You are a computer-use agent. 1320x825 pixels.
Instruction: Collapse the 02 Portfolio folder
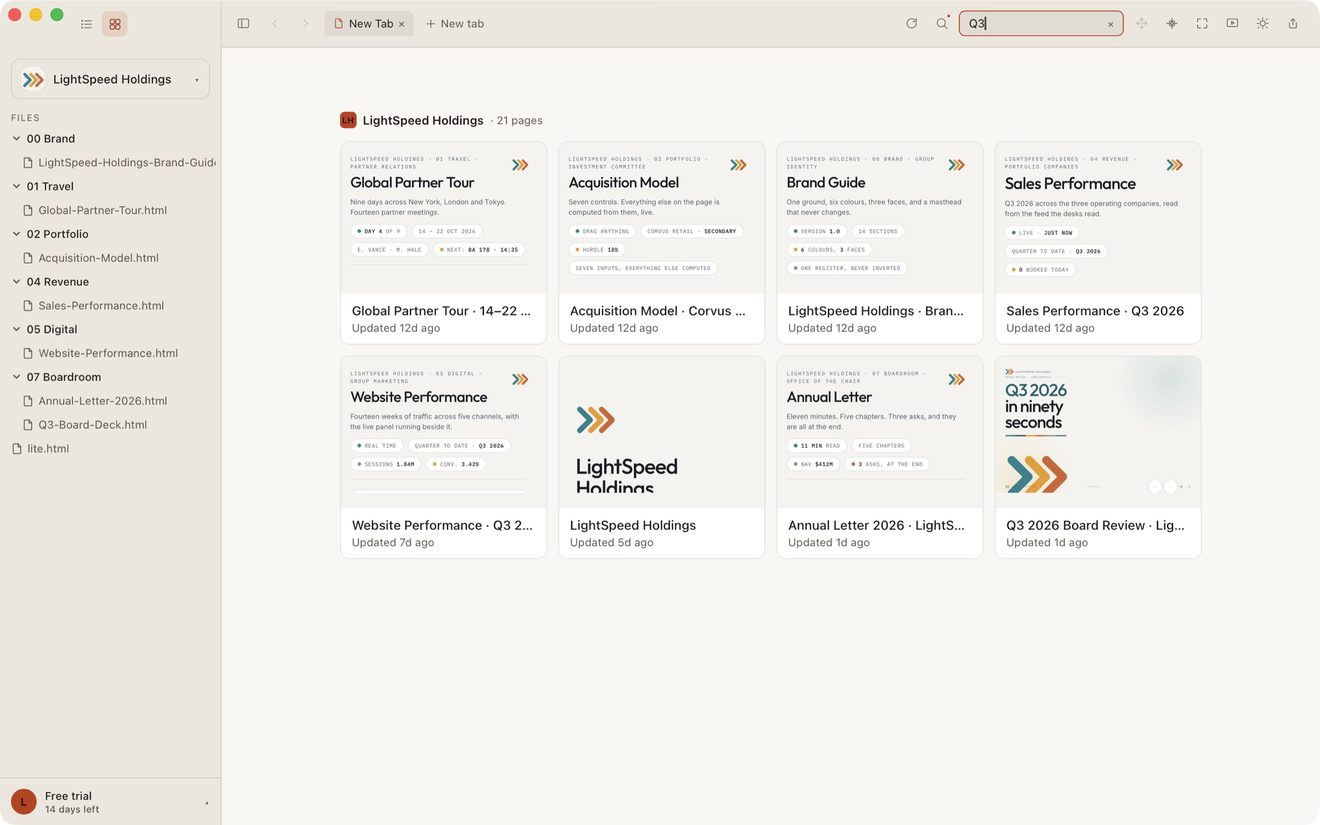point(16,234)
